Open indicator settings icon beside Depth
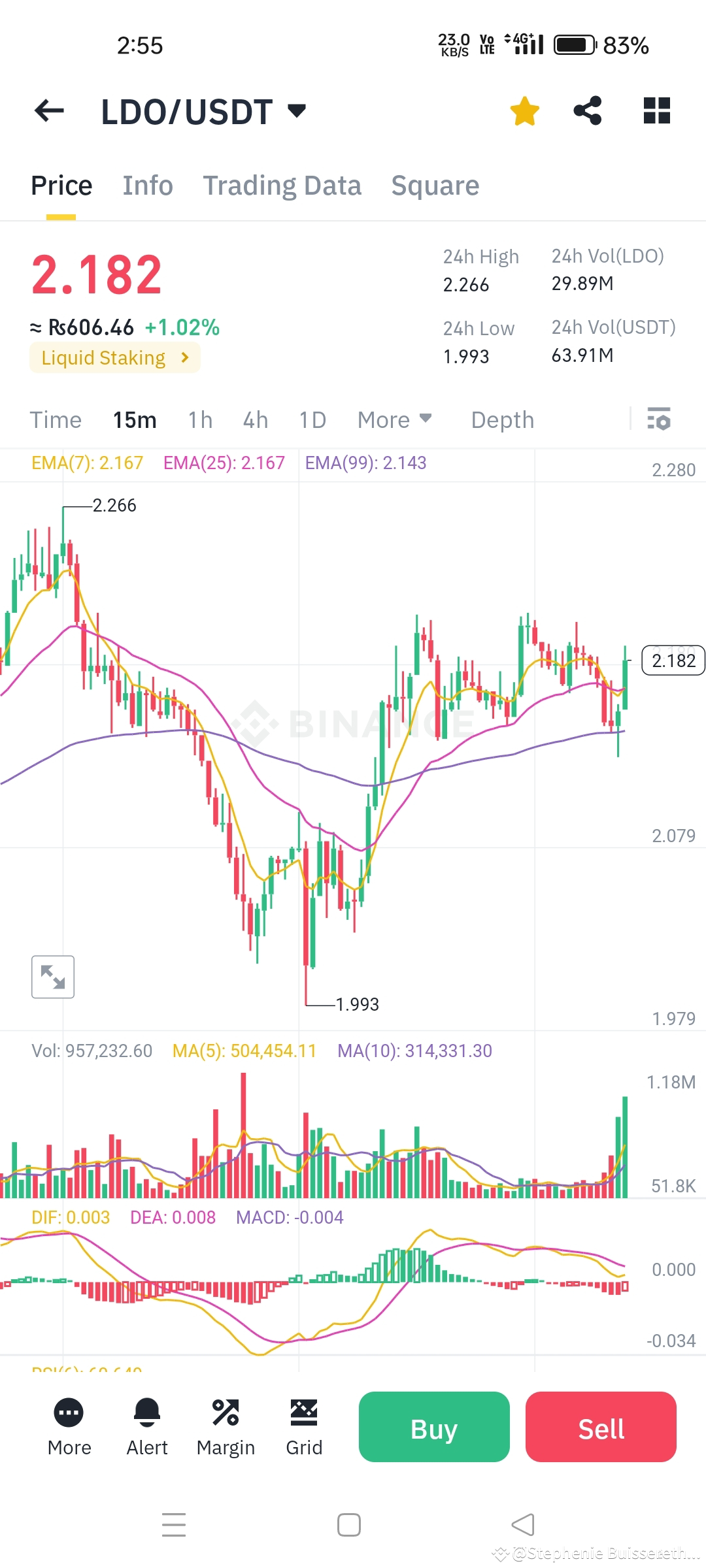 pos(660,420)
